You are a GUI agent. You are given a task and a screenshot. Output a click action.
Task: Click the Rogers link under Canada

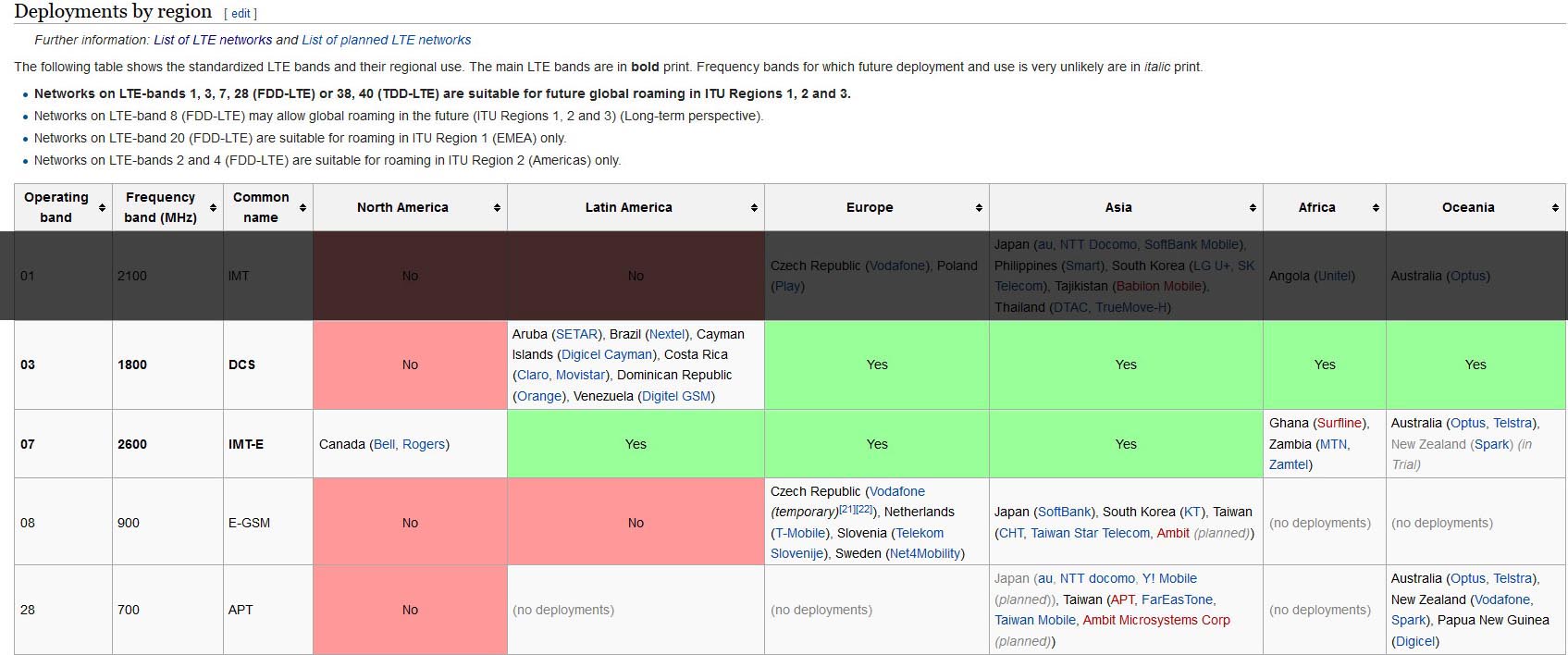(424, 444)
